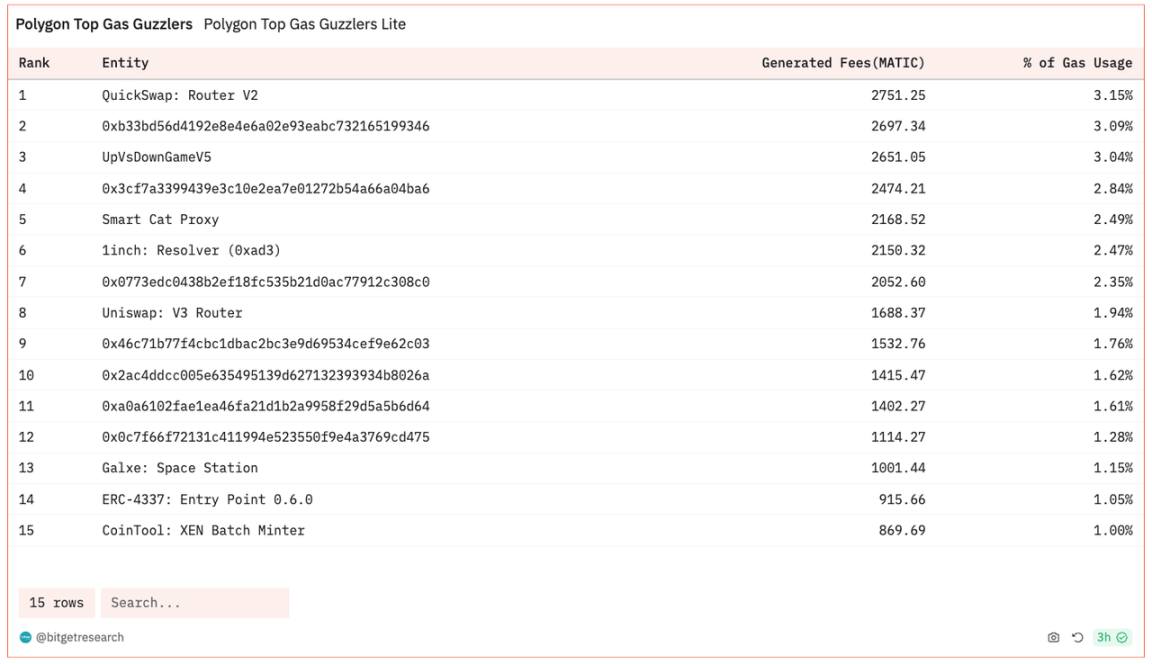Select the QuickSwap: Router V2 entity

(x=180, y=96)
